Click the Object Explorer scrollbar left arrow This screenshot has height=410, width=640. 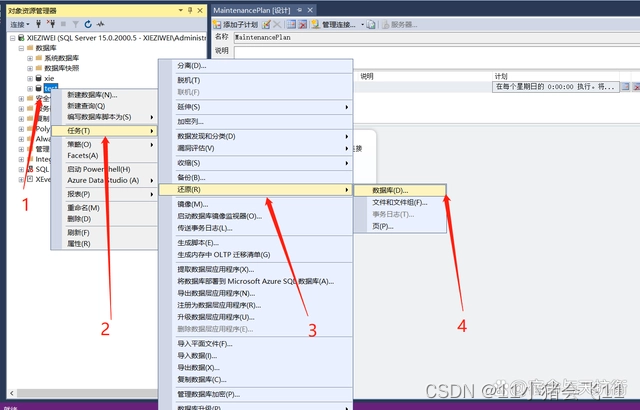[12, 393]
